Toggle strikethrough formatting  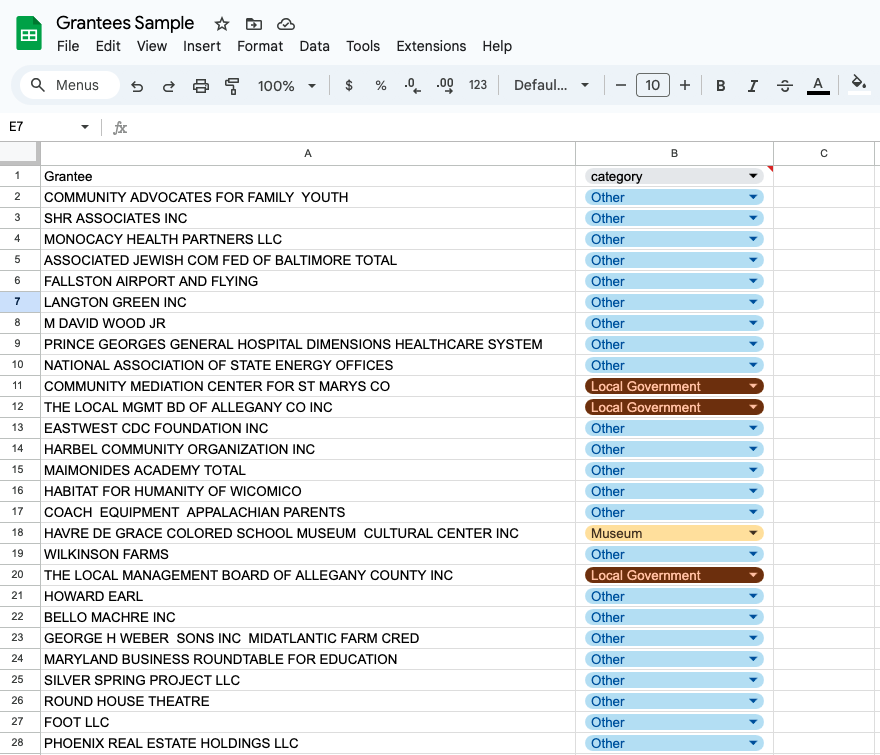(785, 86)
